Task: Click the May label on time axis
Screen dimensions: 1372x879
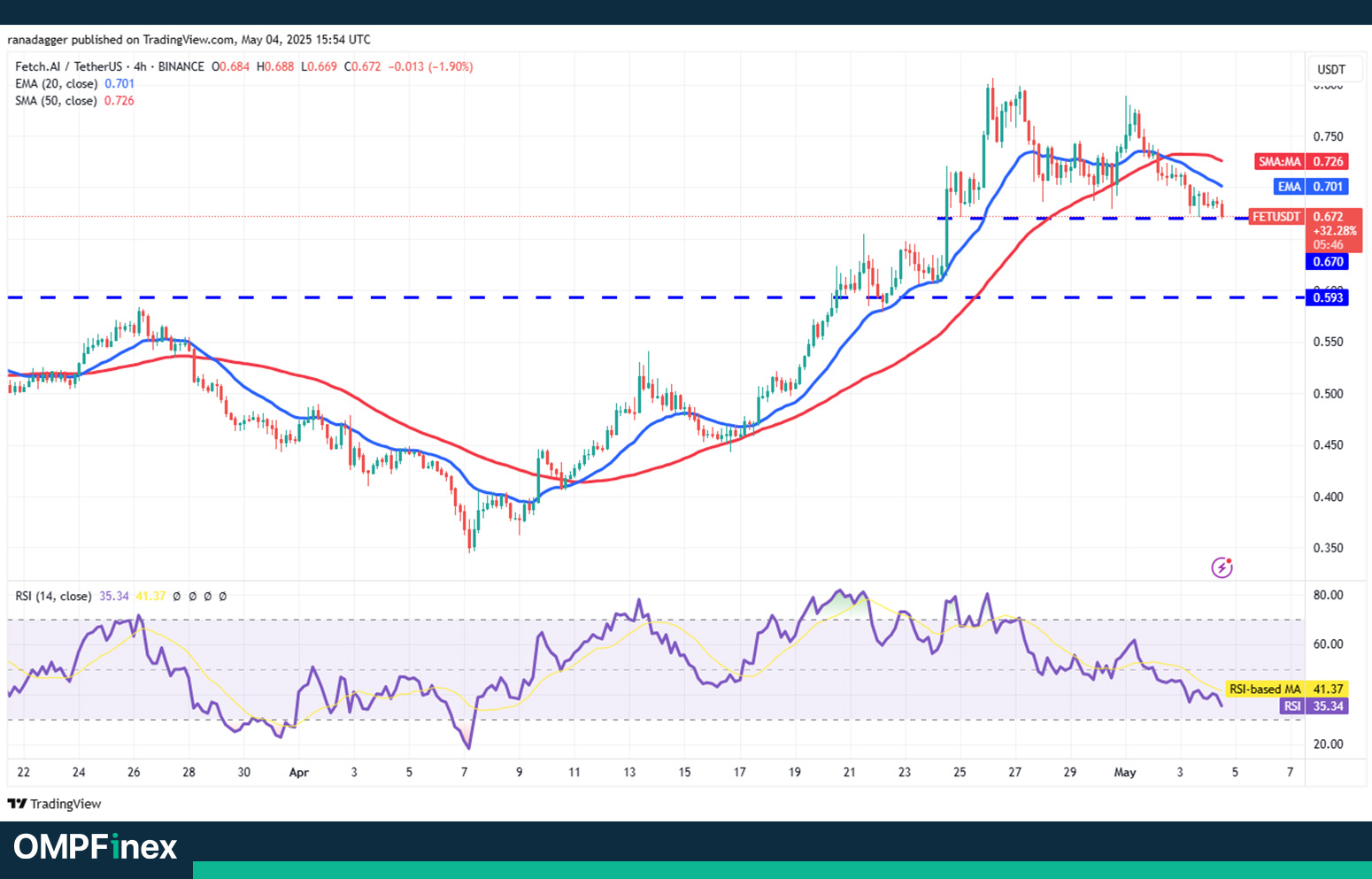Action: point(1124,772)
